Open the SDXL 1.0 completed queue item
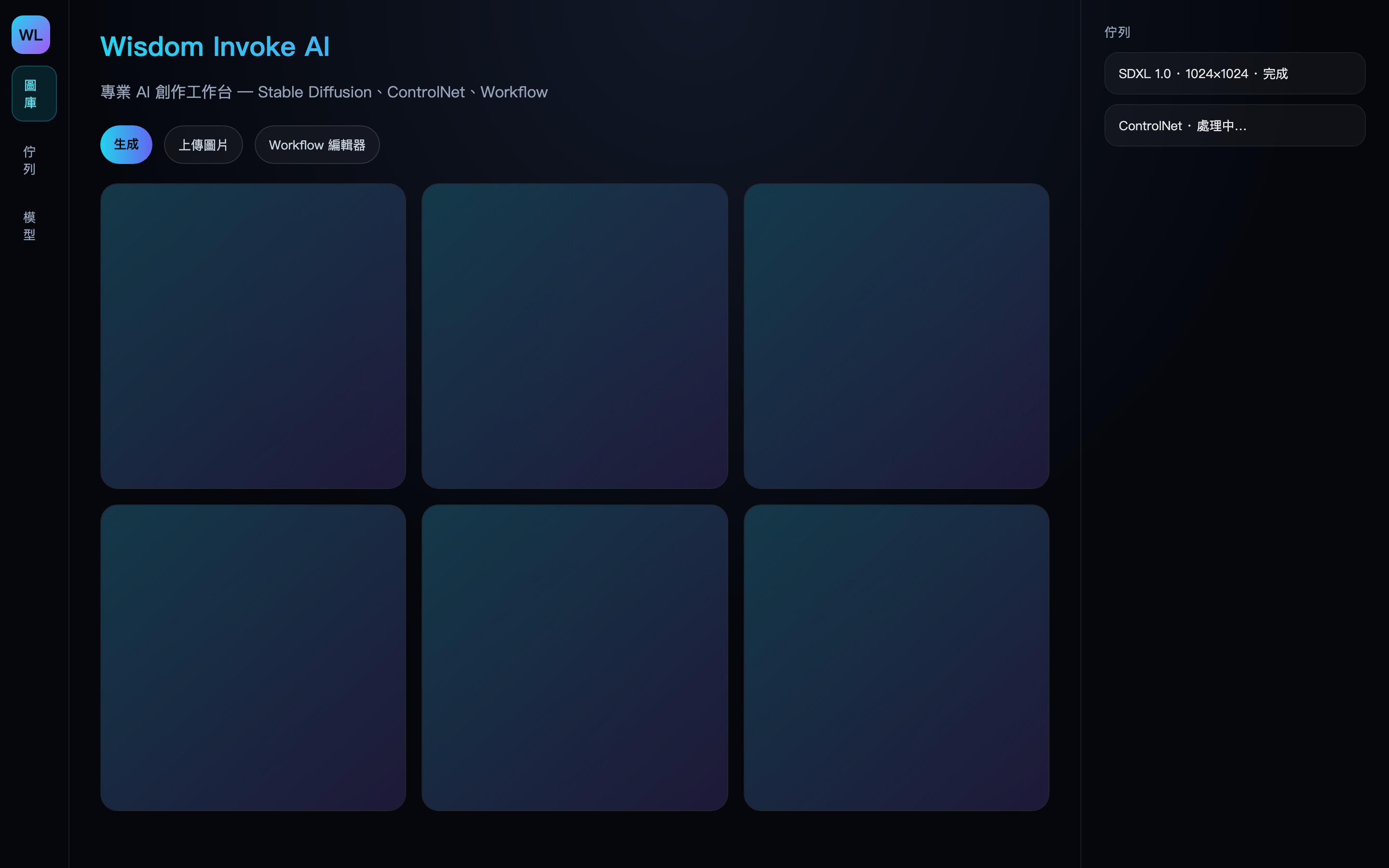The width and height of the screenshot is (1389, 868). (x=1235, y=73)
